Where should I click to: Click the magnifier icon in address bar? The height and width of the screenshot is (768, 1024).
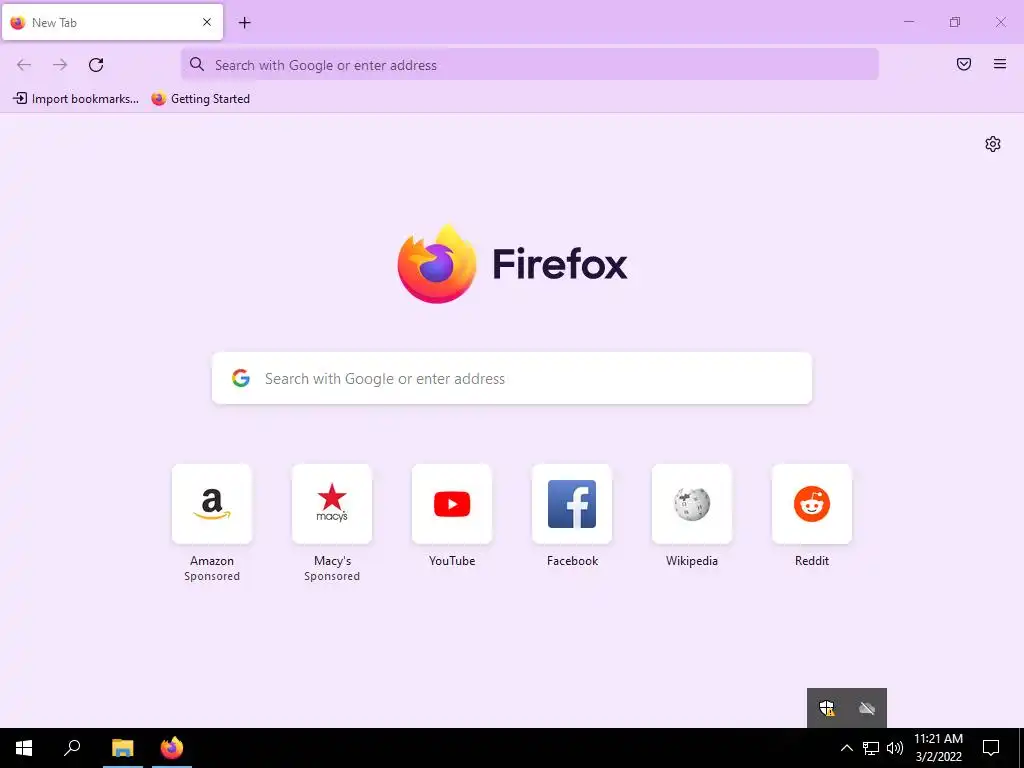[x=197, y=64]
